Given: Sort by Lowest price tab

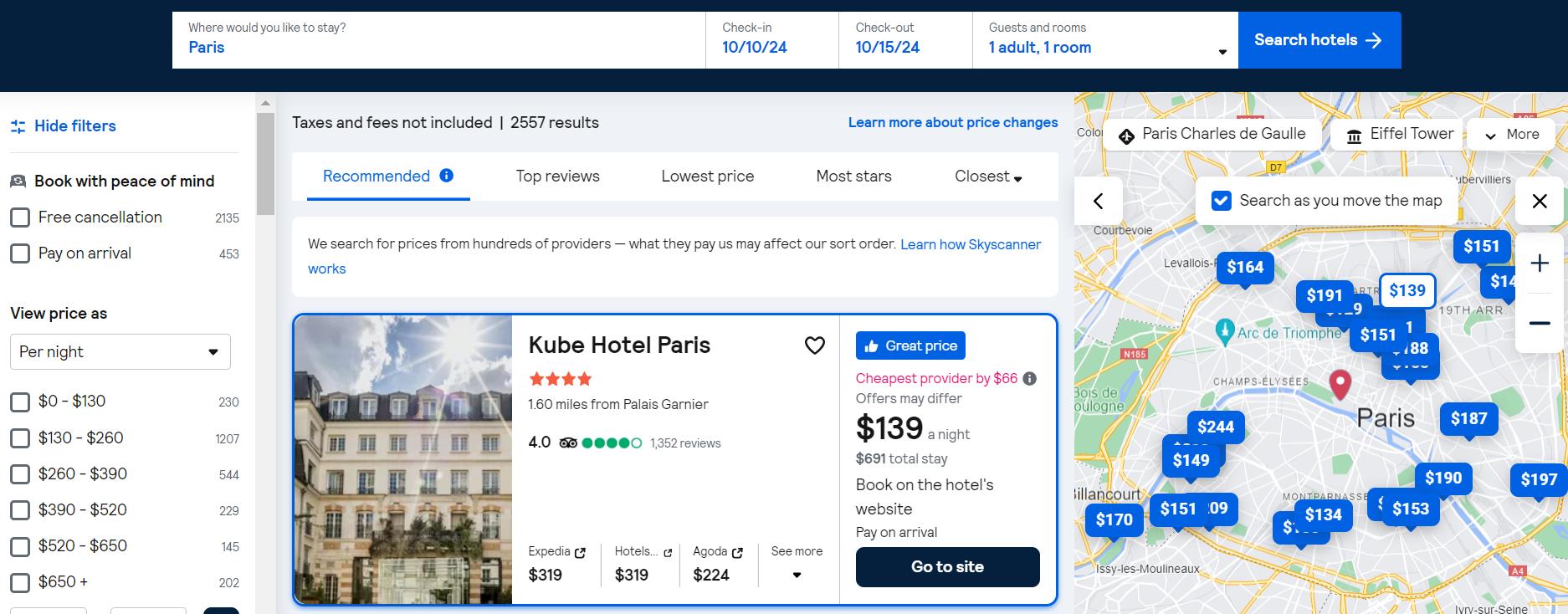Looking at the screenshot, I should [708, 177].
